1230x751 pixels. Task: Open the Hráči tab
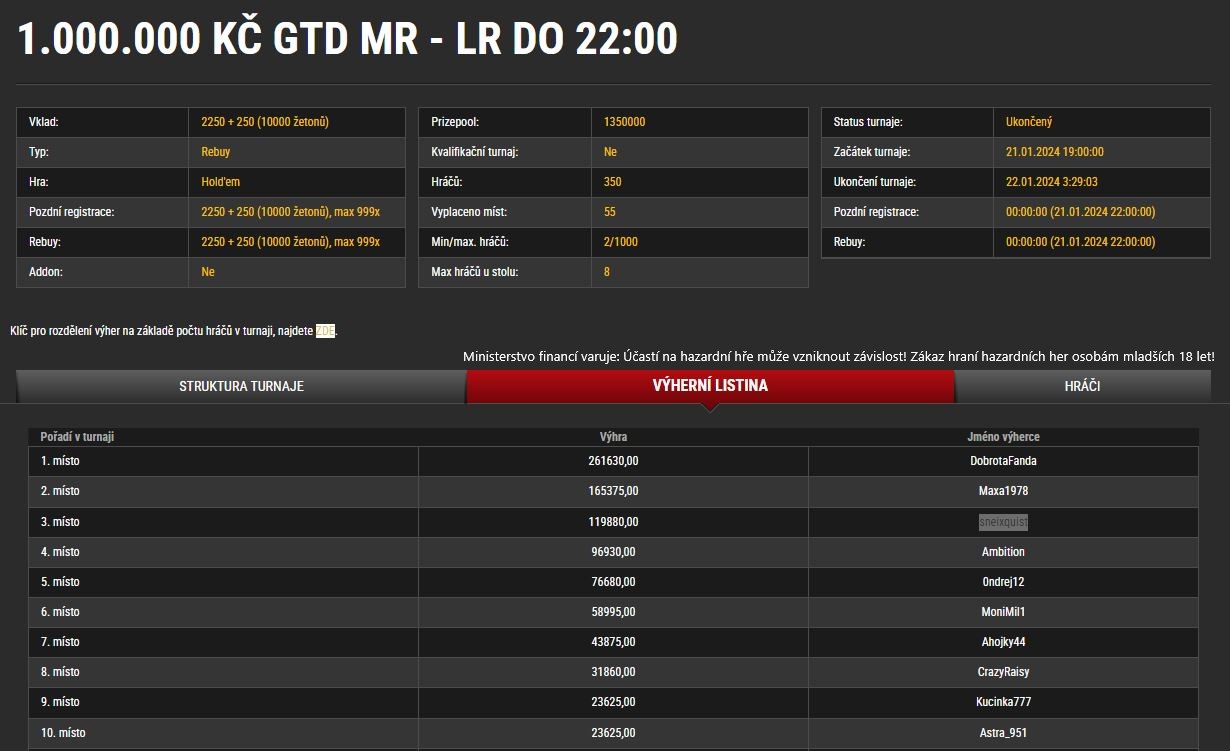pos(1082,386)
